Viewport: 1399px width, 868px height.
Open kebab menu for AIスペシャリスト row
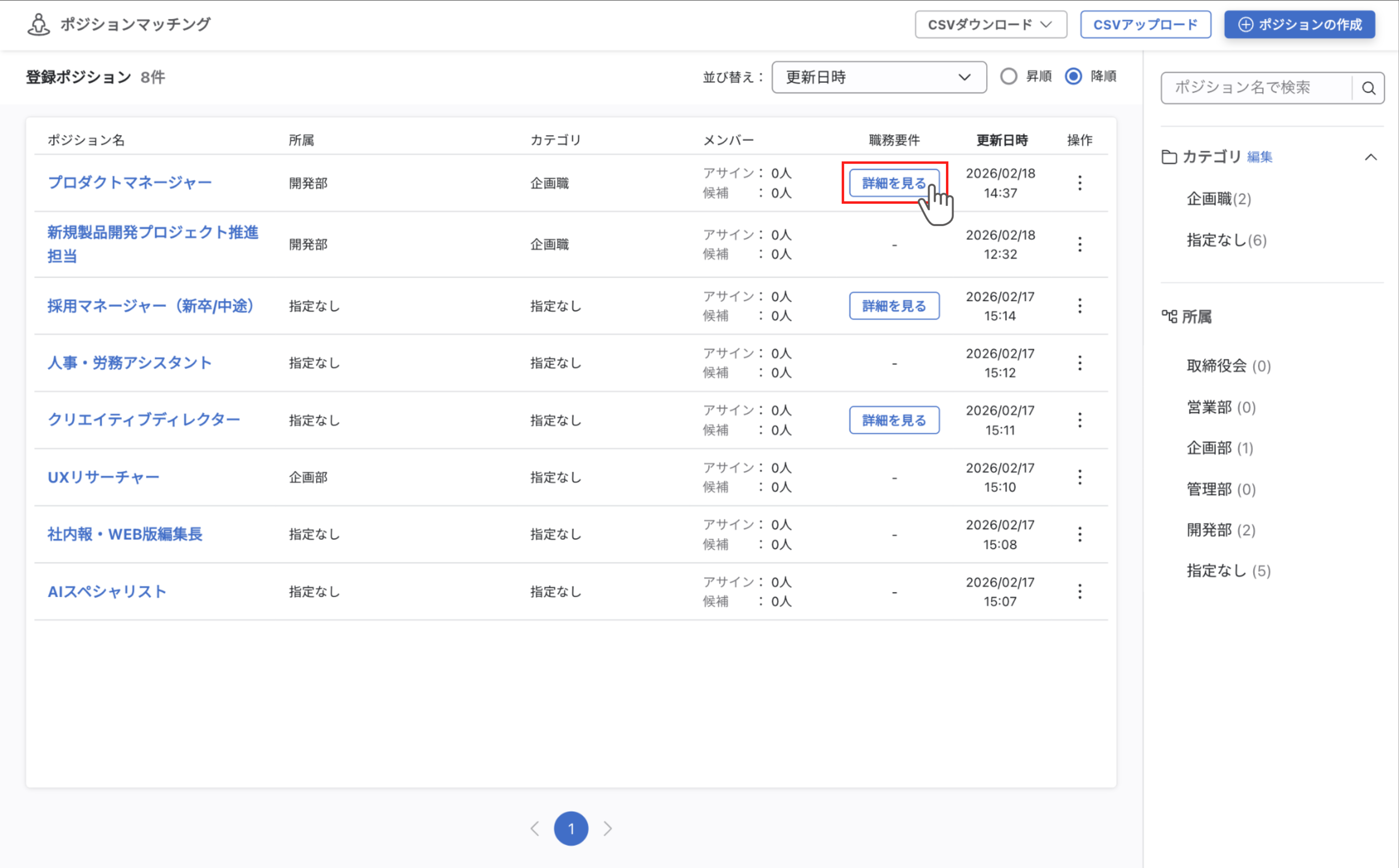[1080, 591]
